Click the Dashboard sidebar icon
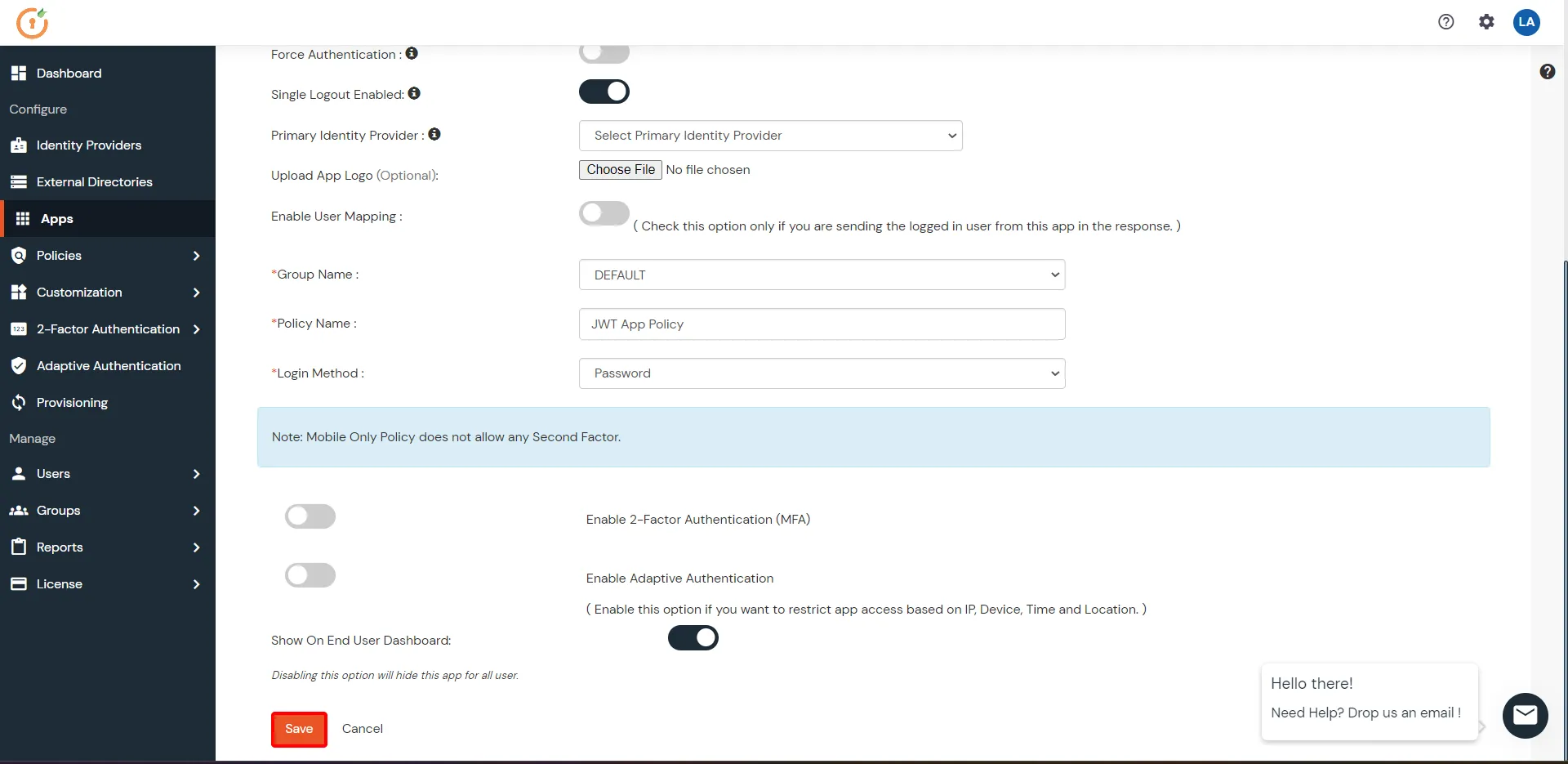Image resolution: width=1568 pixels, height=764 pixels. [x=19, y=73]
